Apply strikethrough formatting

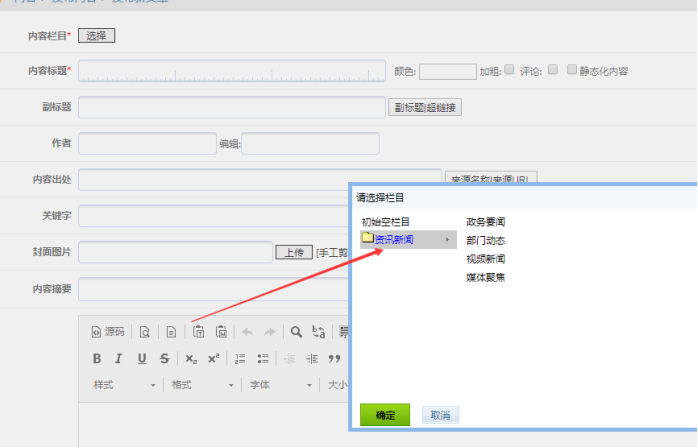(x=164, y=359)
